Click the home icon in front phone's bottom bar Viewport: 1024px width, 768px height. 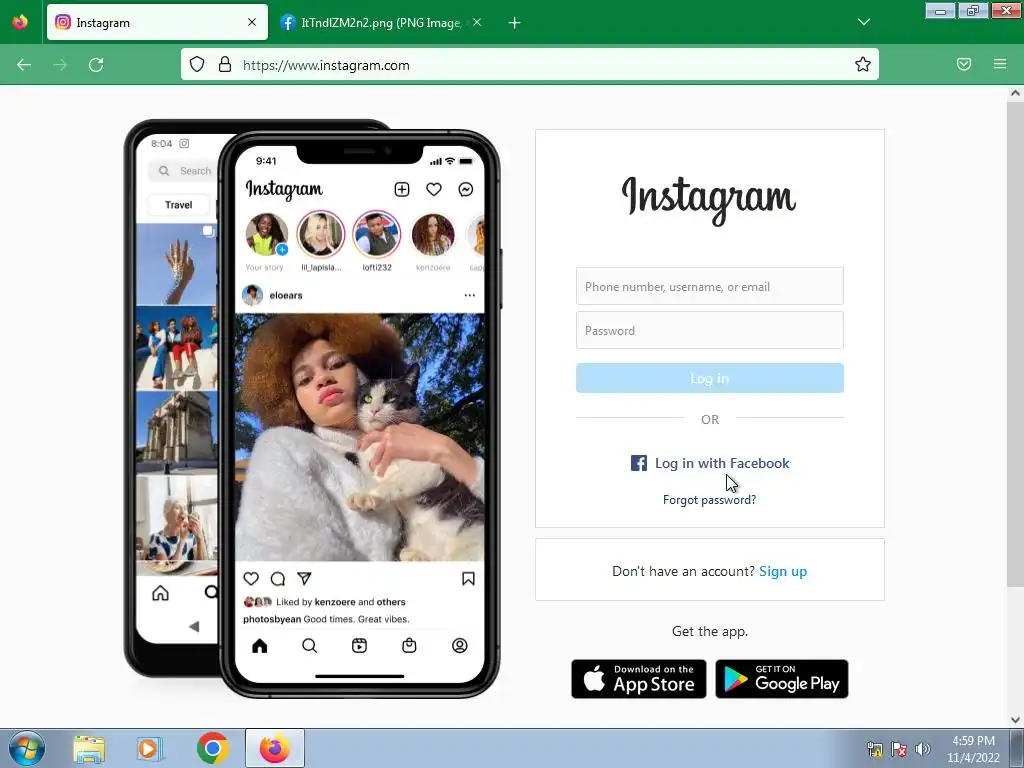pyautogui.click(x=260, y=646)
